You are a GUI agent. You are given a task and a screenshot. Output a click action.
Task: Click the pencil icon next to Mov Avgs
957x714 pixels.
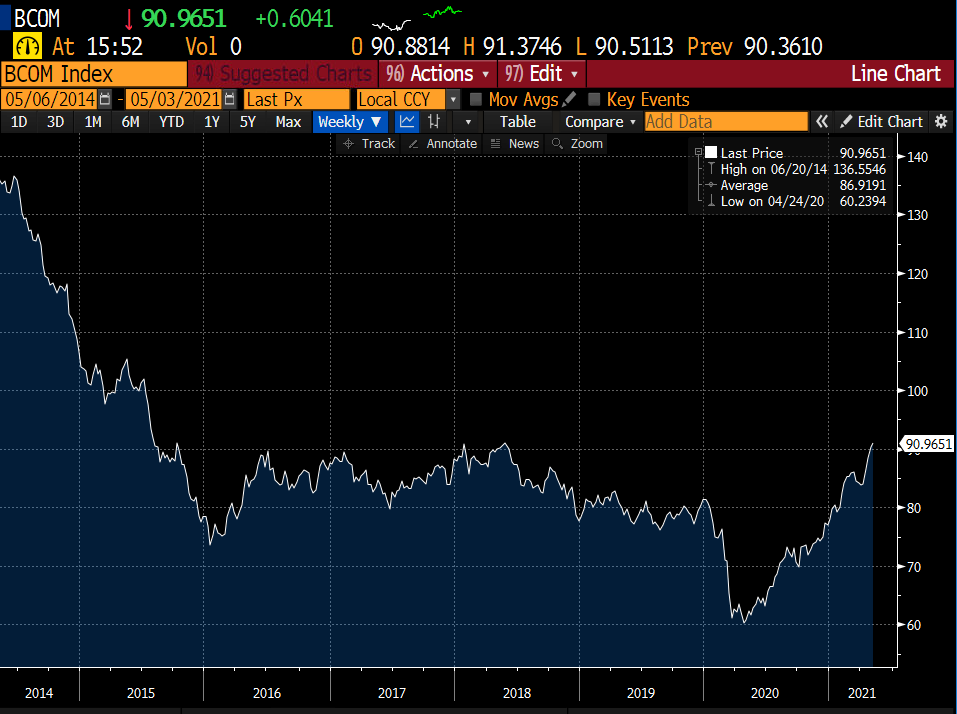coord(569,99)
